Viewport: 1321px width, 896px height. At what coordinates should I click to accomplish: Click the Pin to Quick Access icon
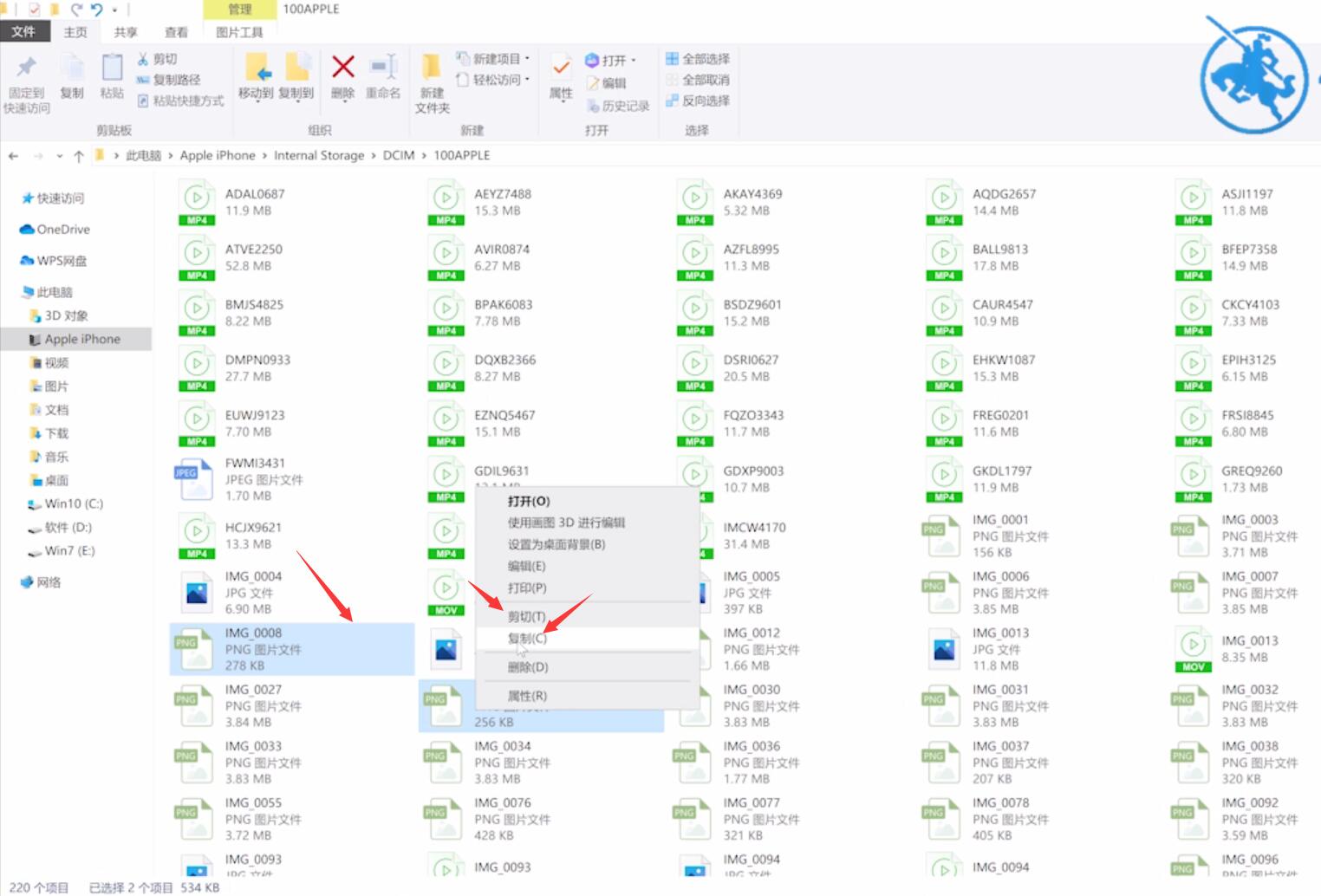(27, 68)
